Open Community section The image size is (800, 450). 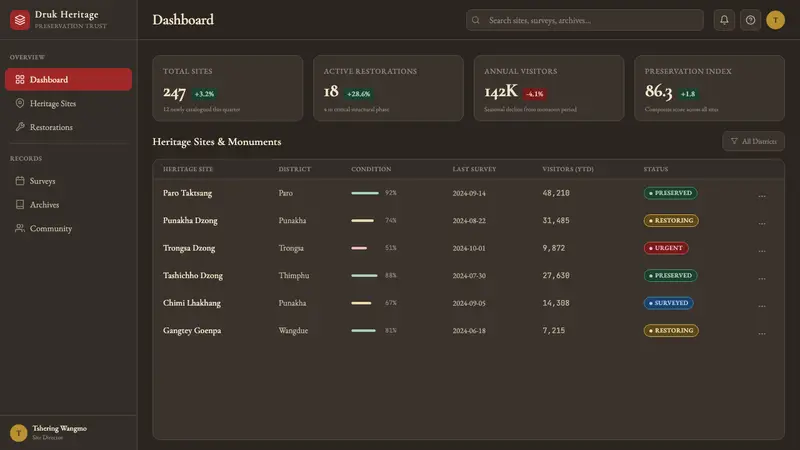(x=68, y=228)
